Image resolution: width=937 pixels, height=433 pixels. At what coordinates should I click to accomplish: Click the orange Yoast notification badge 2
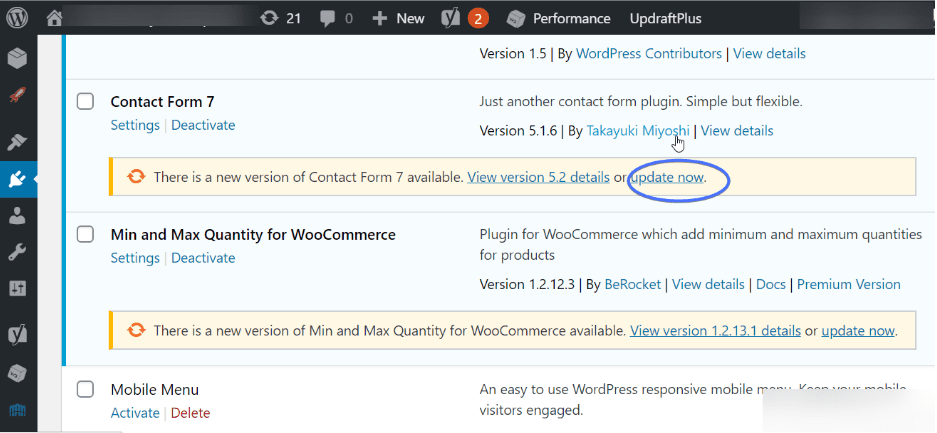tap(478, 19)
